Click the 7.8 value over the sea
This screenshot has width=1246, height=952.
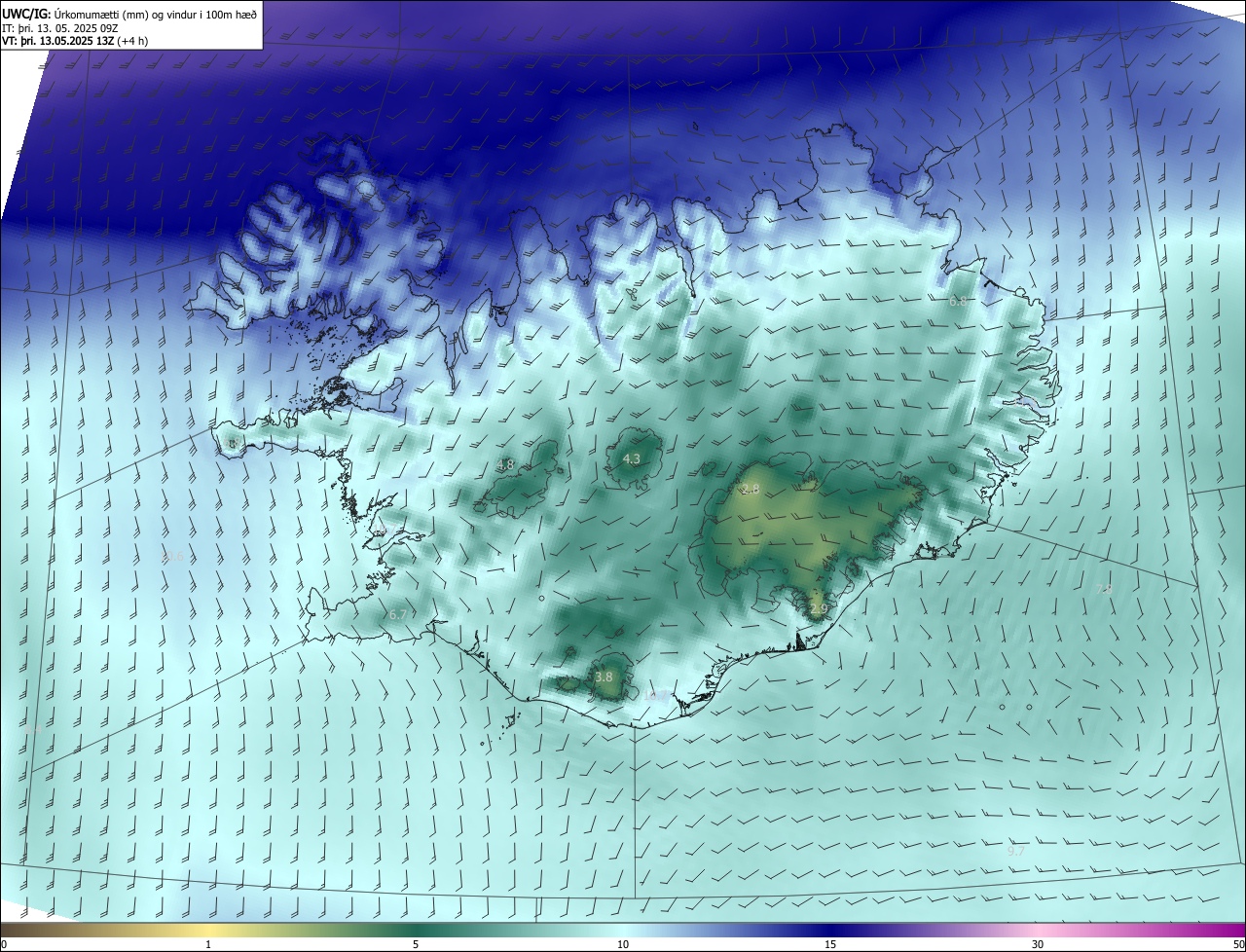(x=1103, y=590)
